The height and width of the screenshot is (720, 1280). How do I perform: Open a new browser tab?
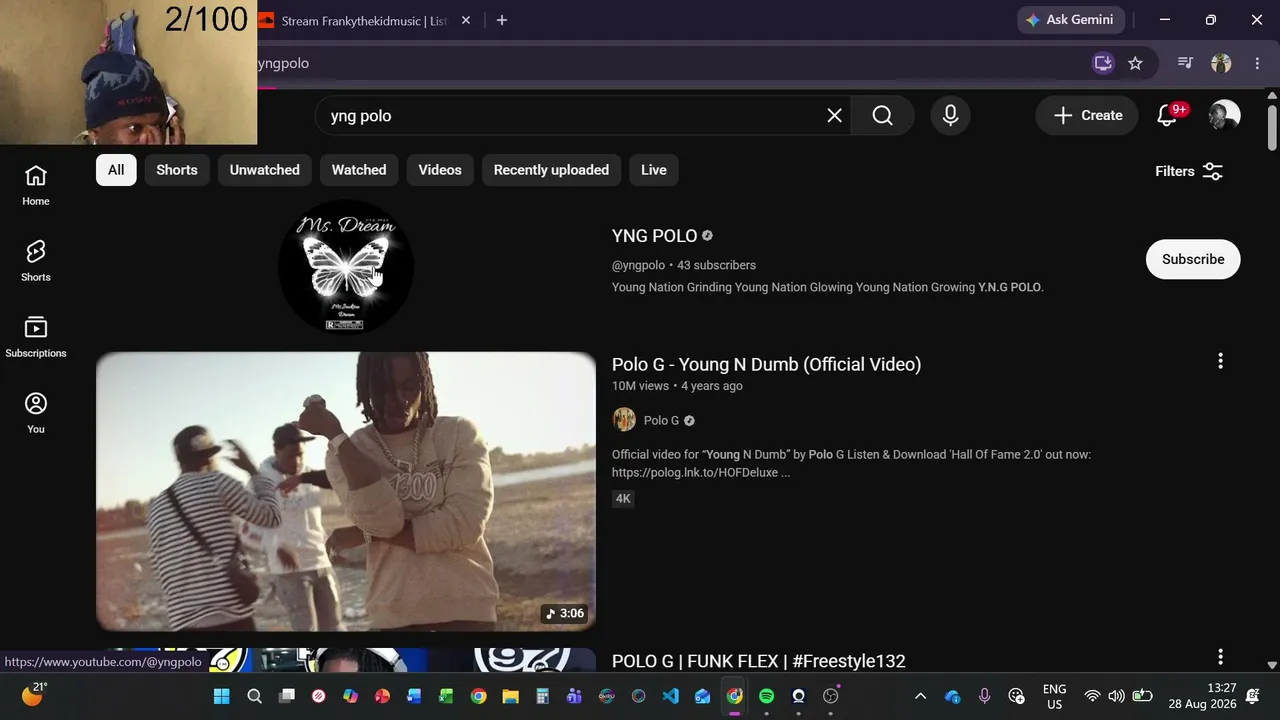[x=502, y=20]
